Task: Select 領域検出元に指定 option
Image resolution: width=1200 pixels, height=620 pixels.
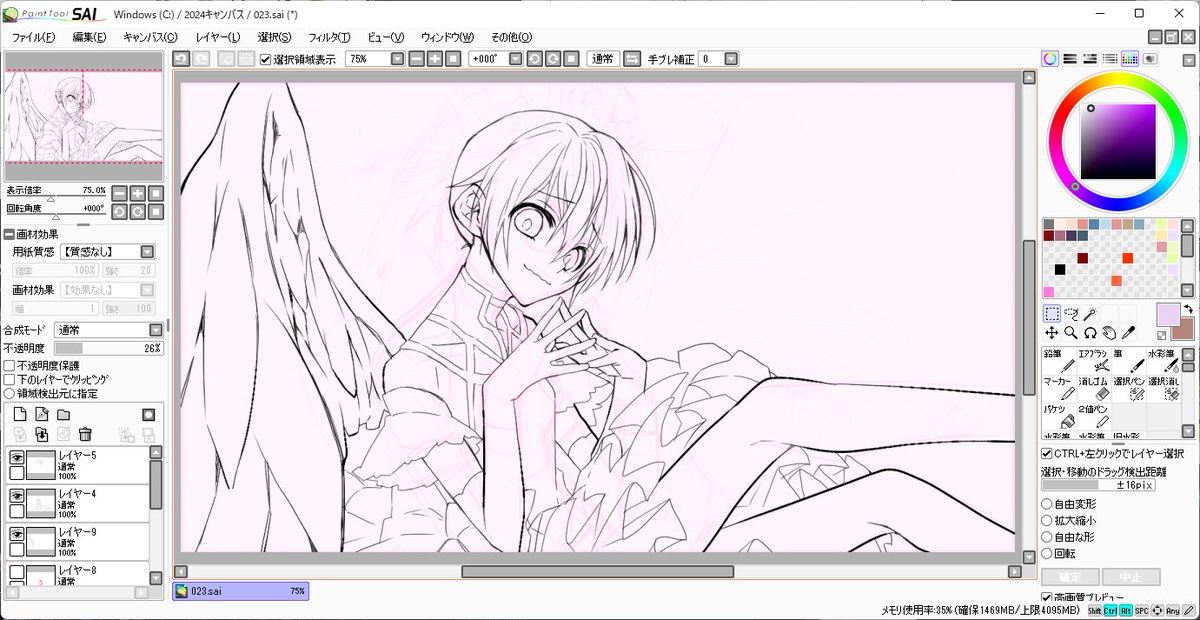Action: tap(9, 394)
